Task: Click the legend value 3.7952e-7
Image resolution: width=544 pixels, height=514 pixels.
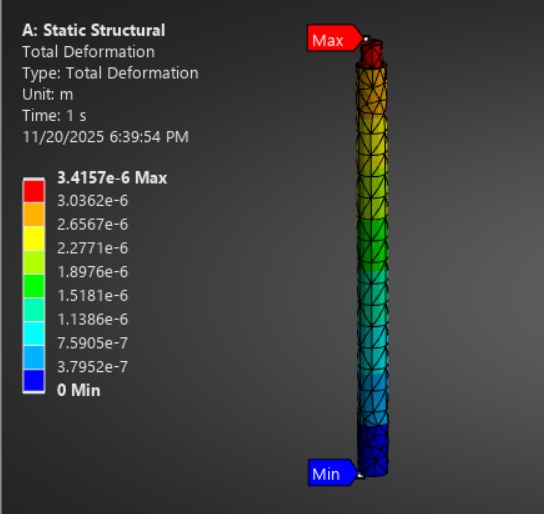Action: pyautogui.click(x=93, y=367)
